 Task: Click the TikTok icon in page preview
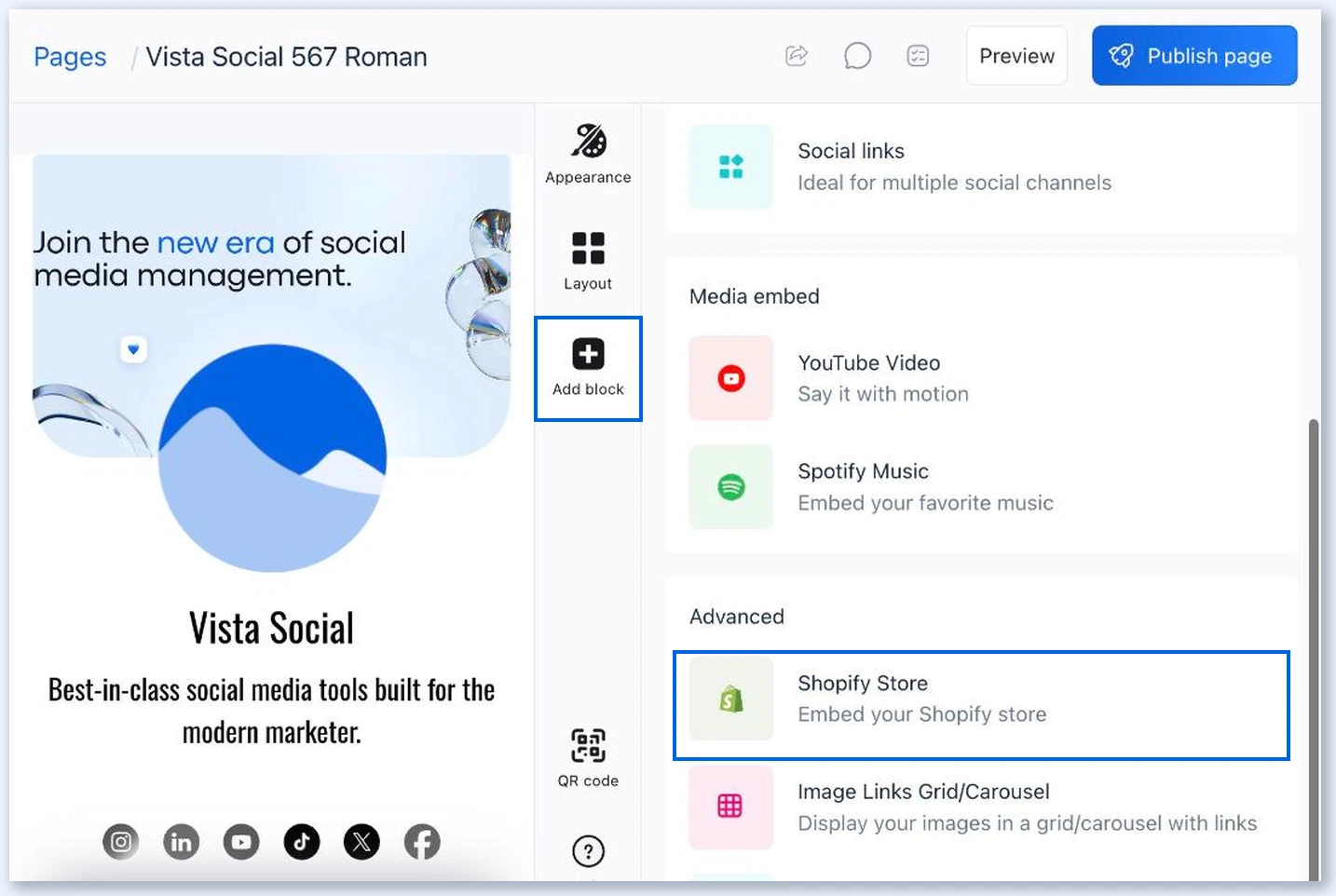coord(302,842)
